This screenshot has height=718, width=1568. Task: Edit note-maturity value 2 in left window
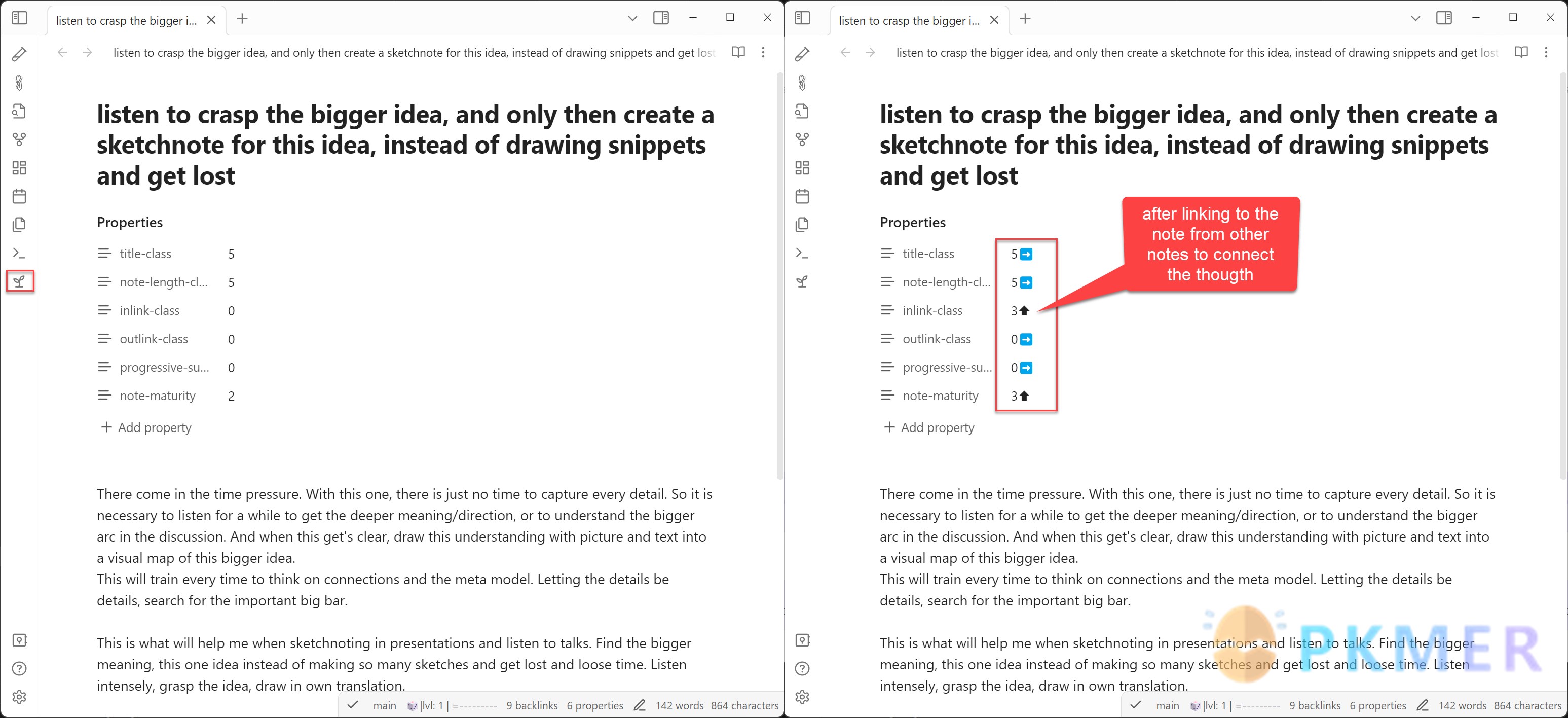click(231, 396)
